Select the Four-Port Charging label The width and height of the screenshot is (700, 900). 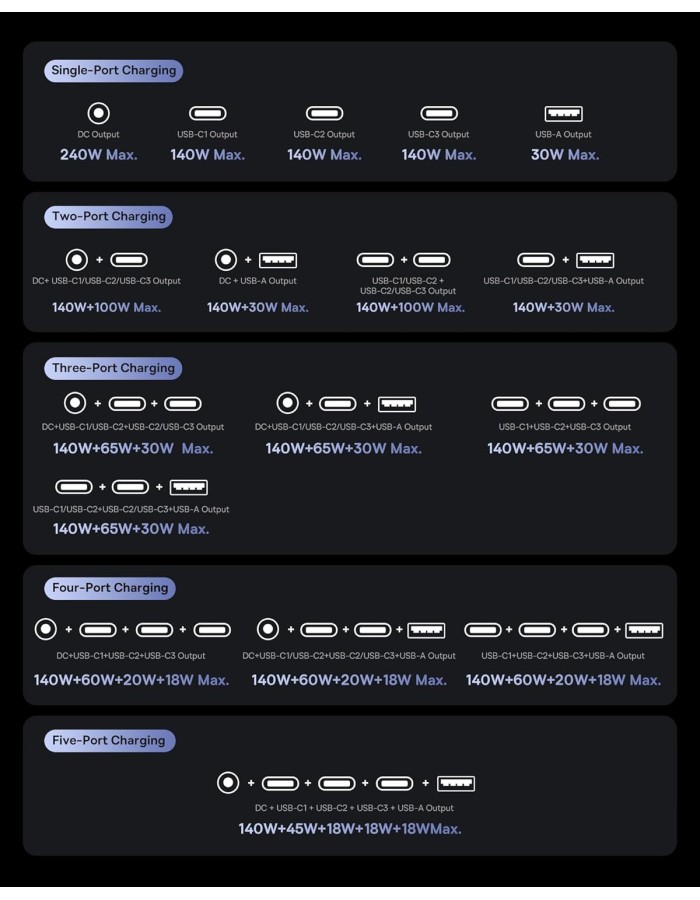110,588
